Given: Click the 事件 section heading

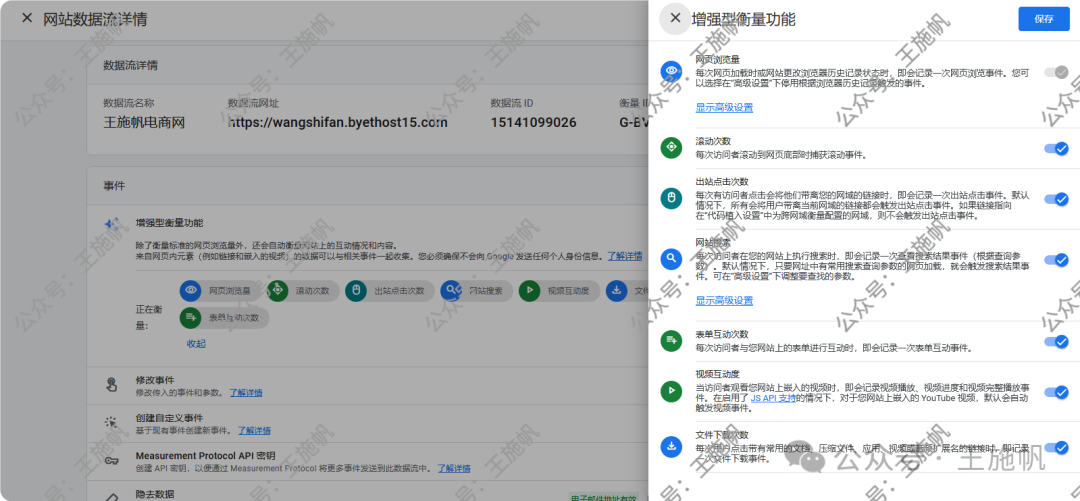Looking at the screenshot, I should point(114,186).
